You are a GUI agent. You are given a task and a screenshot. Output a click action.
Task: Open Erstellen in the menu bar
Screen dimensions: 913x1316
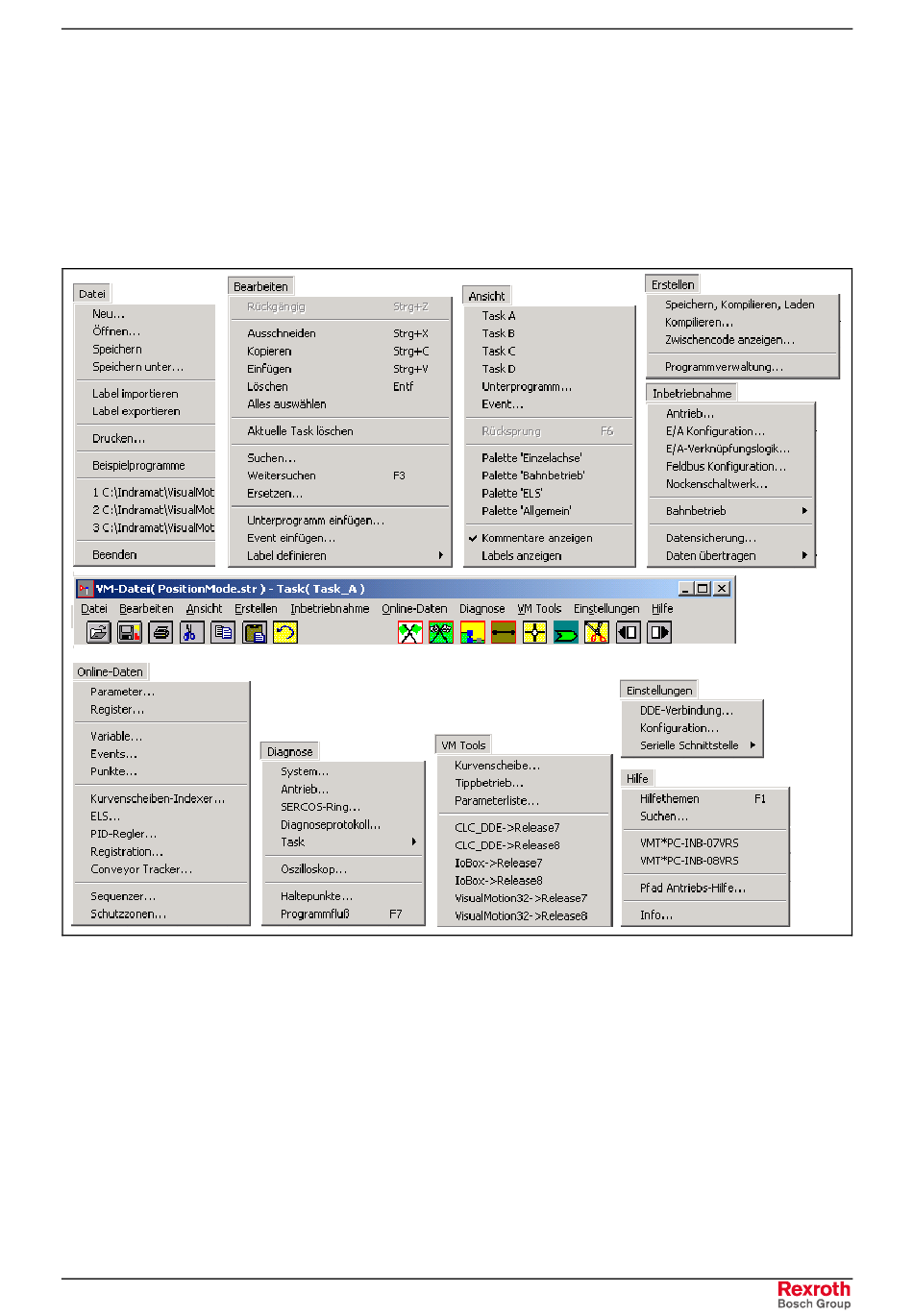point(256,609)
